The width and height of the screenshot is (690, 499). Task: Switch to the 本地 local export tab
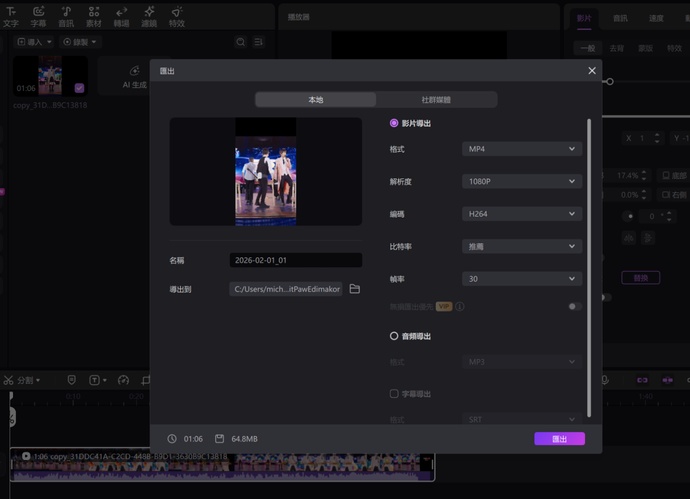[x=315, y=100]
